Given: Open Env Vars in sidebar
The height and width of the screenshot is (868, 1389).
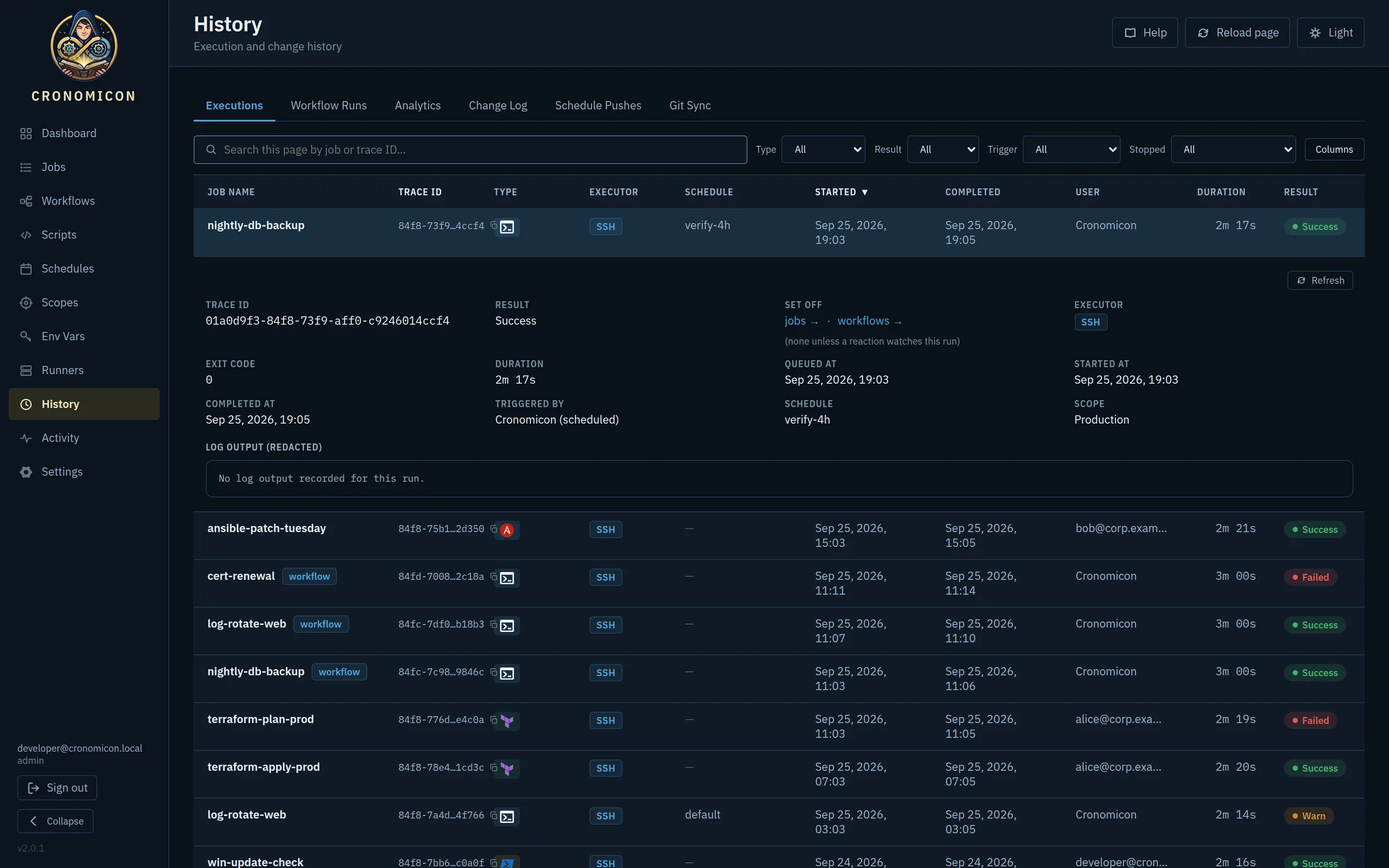Looking at the screenshot, I should coord(84,336).
